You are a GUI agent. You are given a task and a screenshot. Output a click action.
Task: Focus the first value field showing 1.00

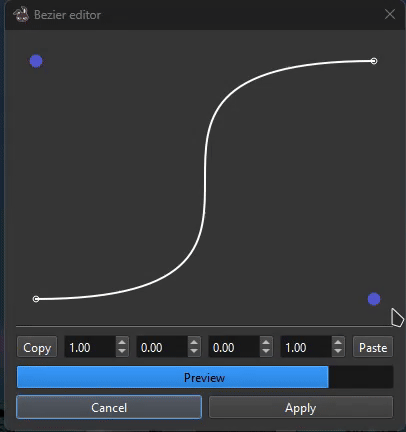(x=90, y=347)
